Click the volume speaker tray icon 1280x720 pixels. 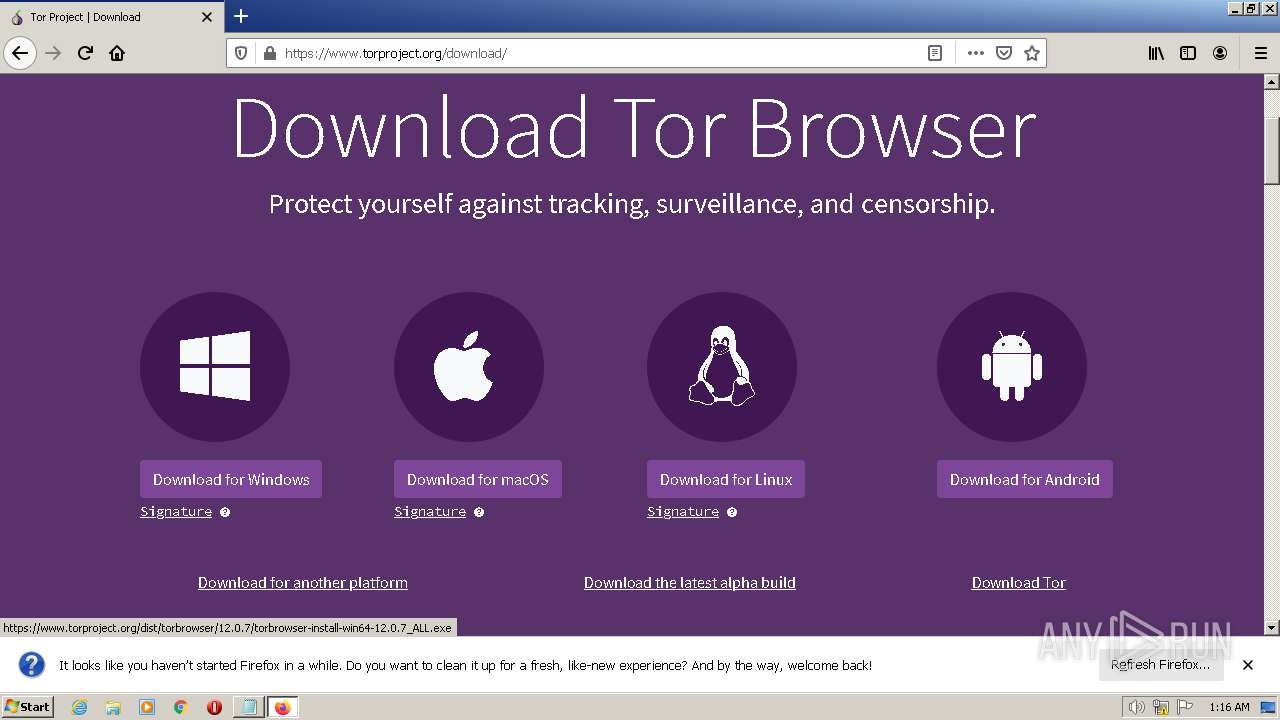(1136, 707)
